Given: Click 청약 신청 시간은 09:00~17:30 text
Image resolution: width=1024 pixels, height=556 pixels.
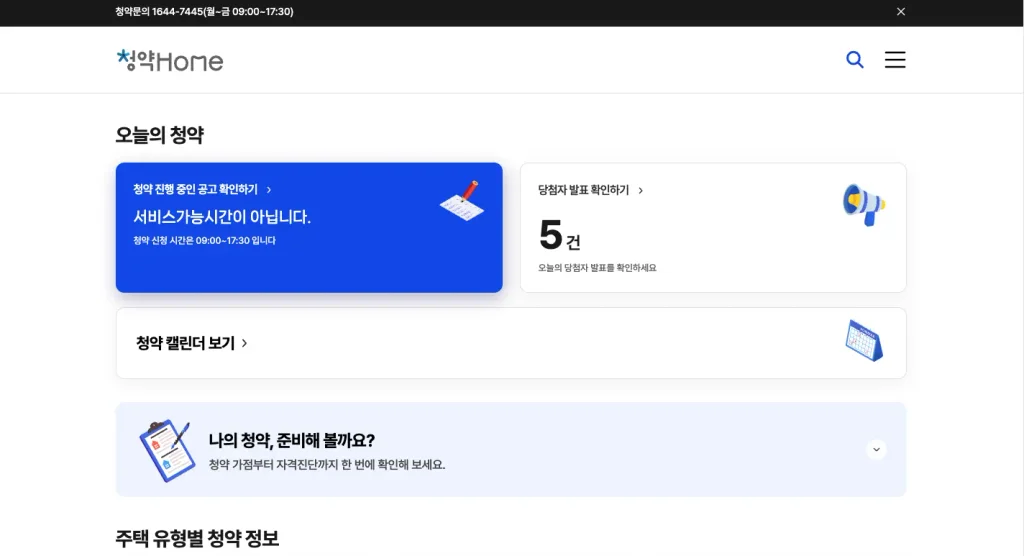Looking at the screenshot, I should (x=204, y=240).
